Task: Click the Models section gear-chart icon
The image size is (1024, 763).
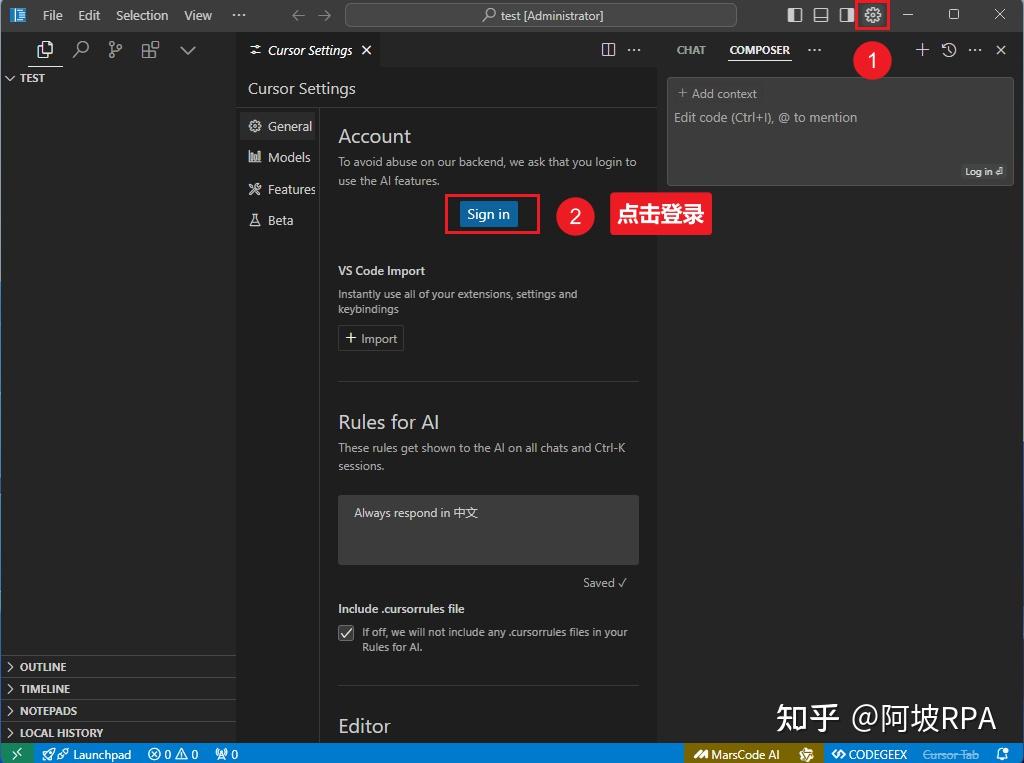Action: coord(254,157)
